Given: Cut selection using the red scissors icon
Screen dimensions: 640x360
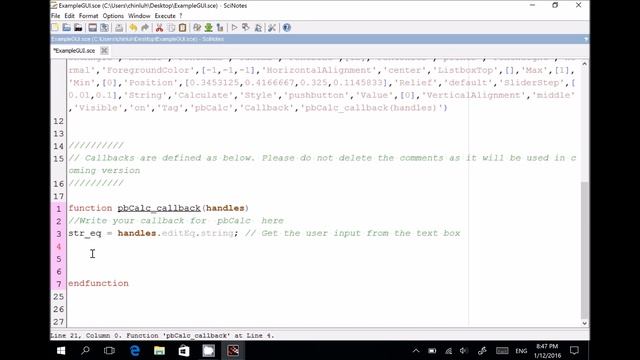Looking at the screenshot, I should (159, 28).
